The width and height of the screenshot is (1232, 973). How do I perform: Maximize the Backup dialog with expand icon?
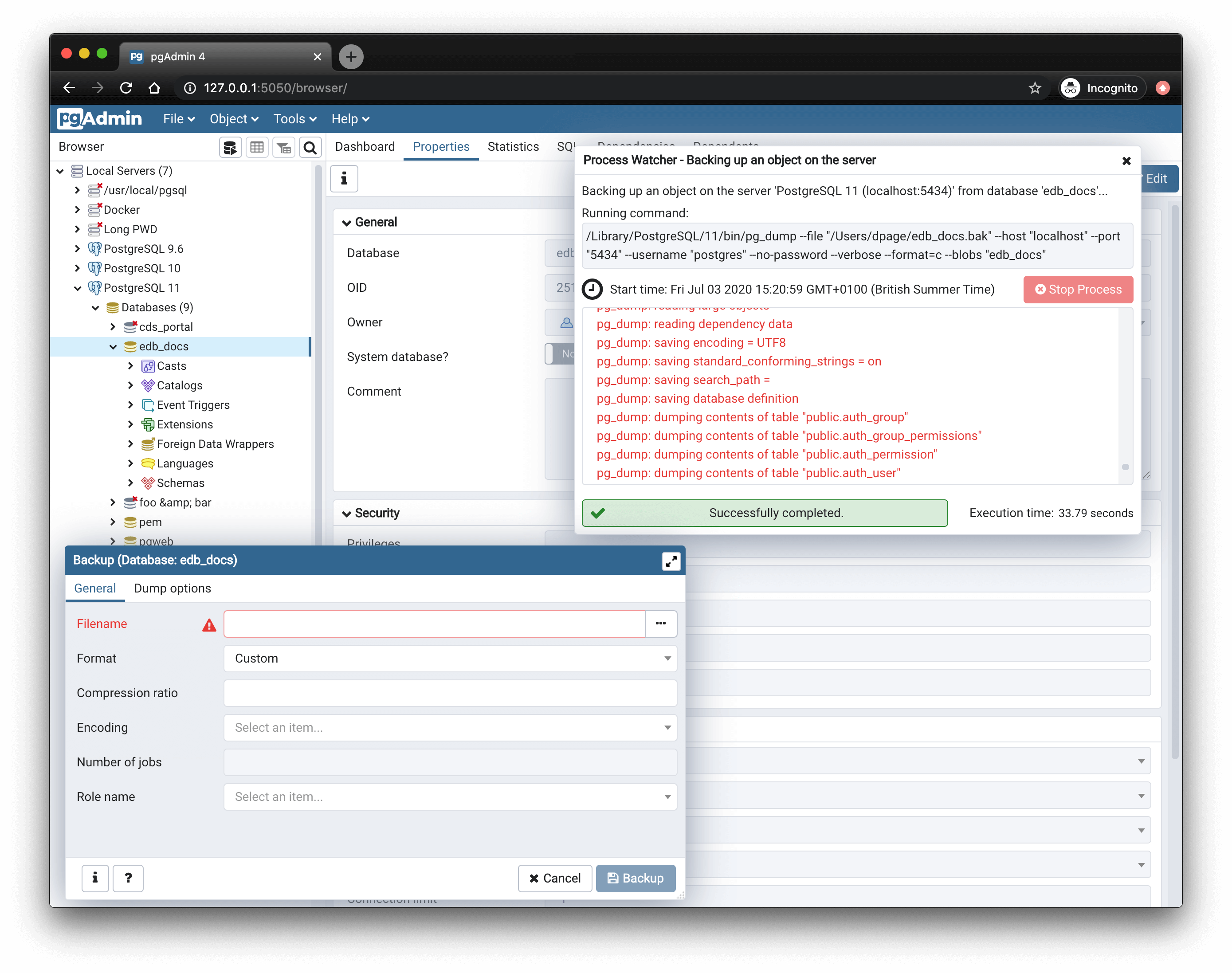click(671, 561)
